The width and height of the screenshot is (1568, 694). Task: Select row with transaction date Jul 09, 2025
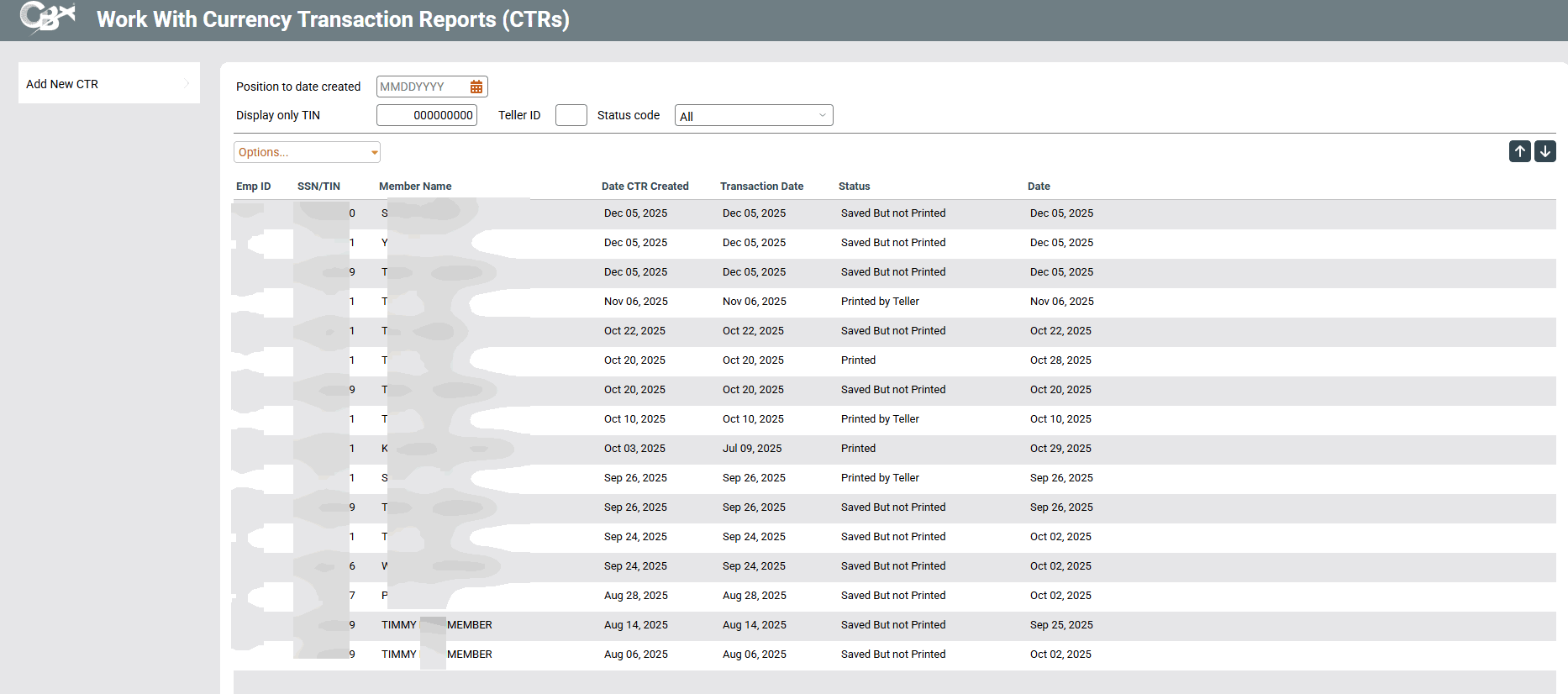tap(751, 449)
